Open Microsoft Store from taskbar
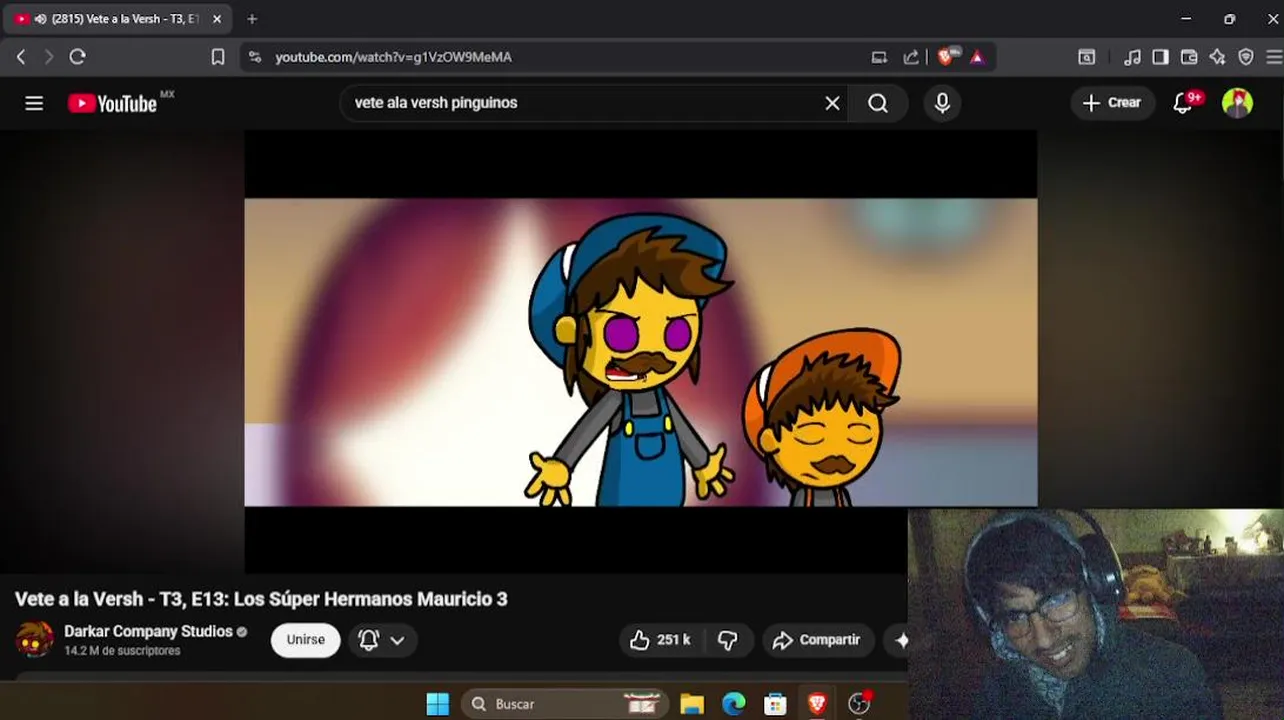Viewport: 1284px width, 720px height. tap(775, 704)
